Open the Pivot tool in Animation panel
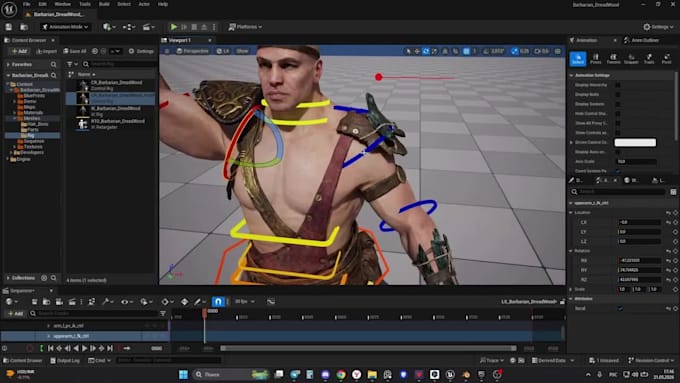680x383 pixels. click(667, 59)
